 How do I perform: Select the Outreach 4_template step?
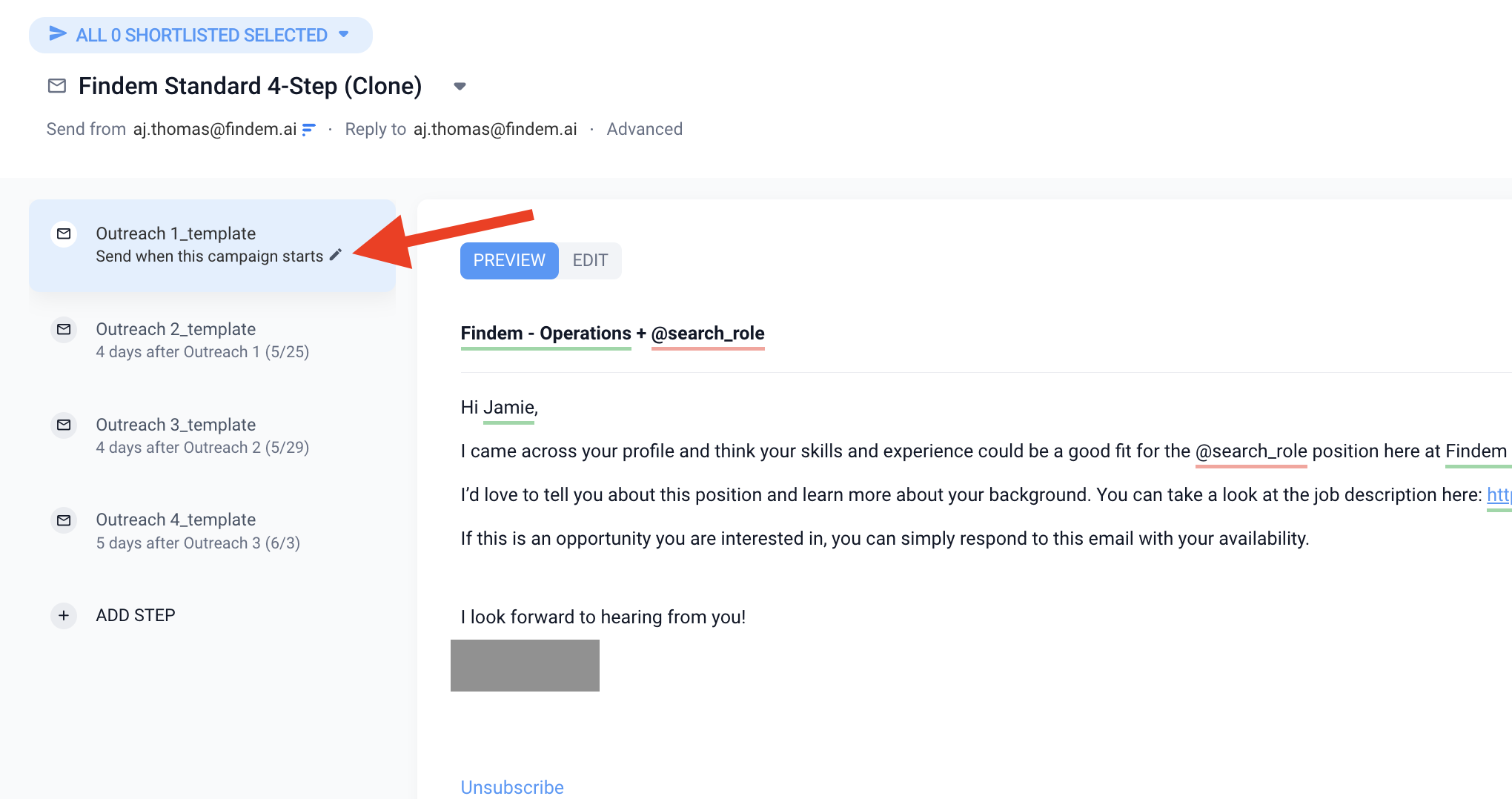[x=176, y=520]
